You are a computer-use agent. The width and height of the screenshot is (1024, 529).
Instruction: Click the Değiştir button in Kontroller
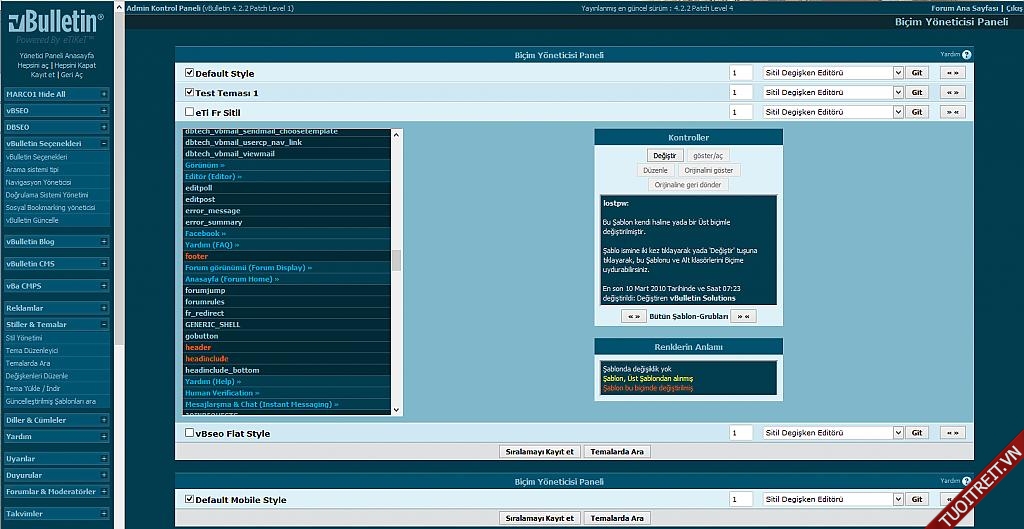664,155
